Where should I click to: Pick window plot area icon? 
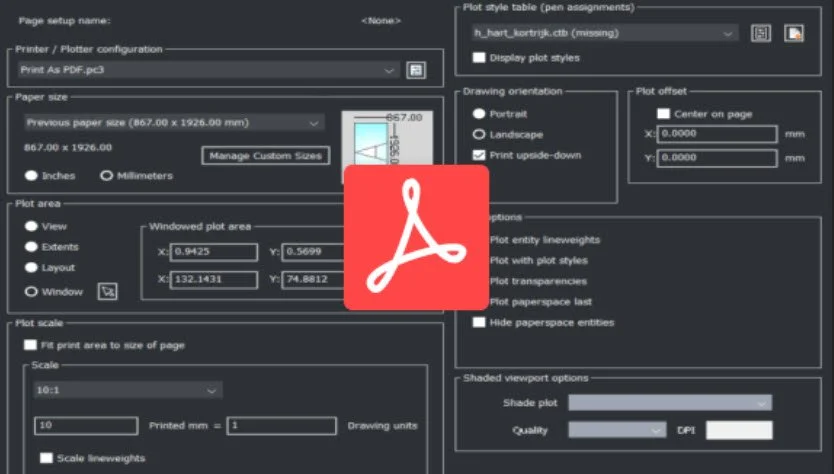[x=107, y=291]
